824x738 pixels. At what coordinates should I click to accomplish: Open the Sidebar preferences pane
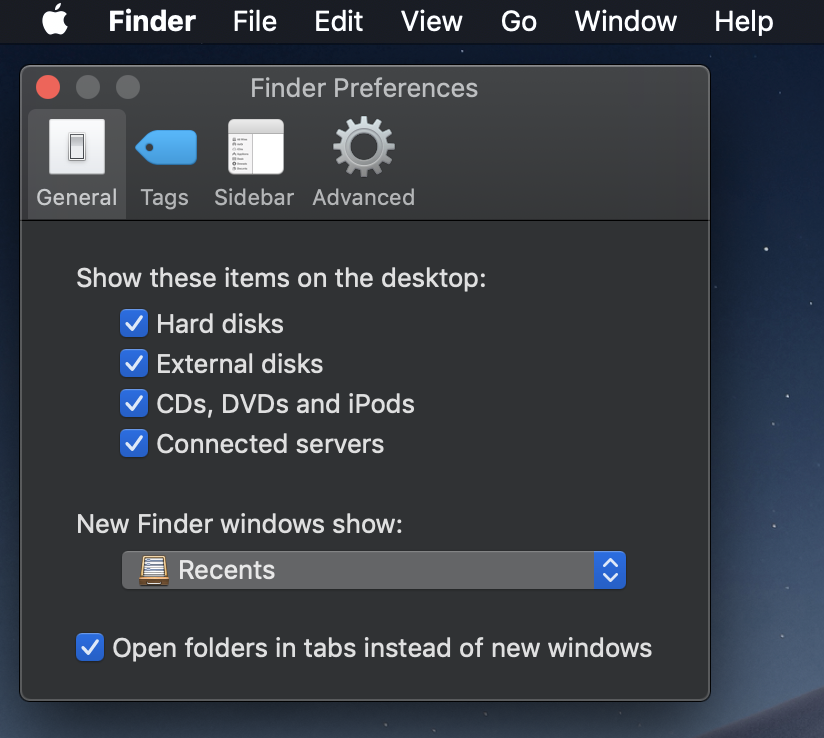(255, 164)
